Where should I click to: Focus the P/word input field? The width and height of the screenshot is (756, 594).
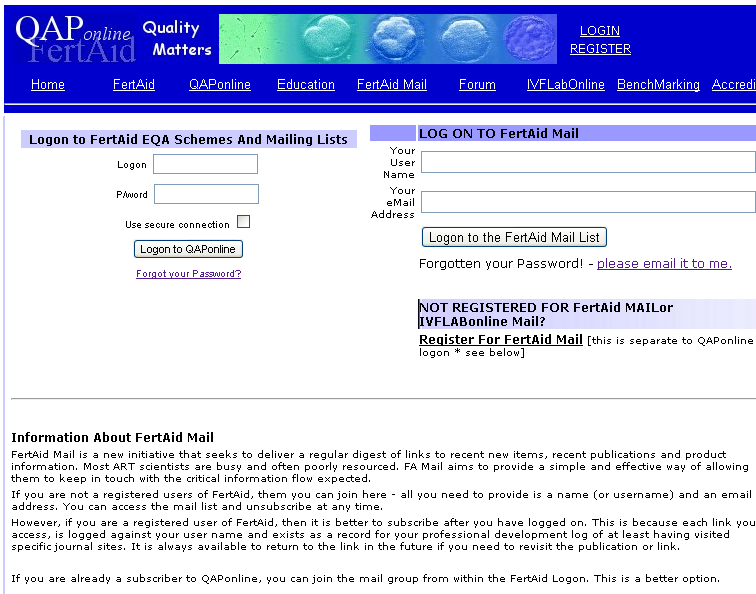point(206,194)
